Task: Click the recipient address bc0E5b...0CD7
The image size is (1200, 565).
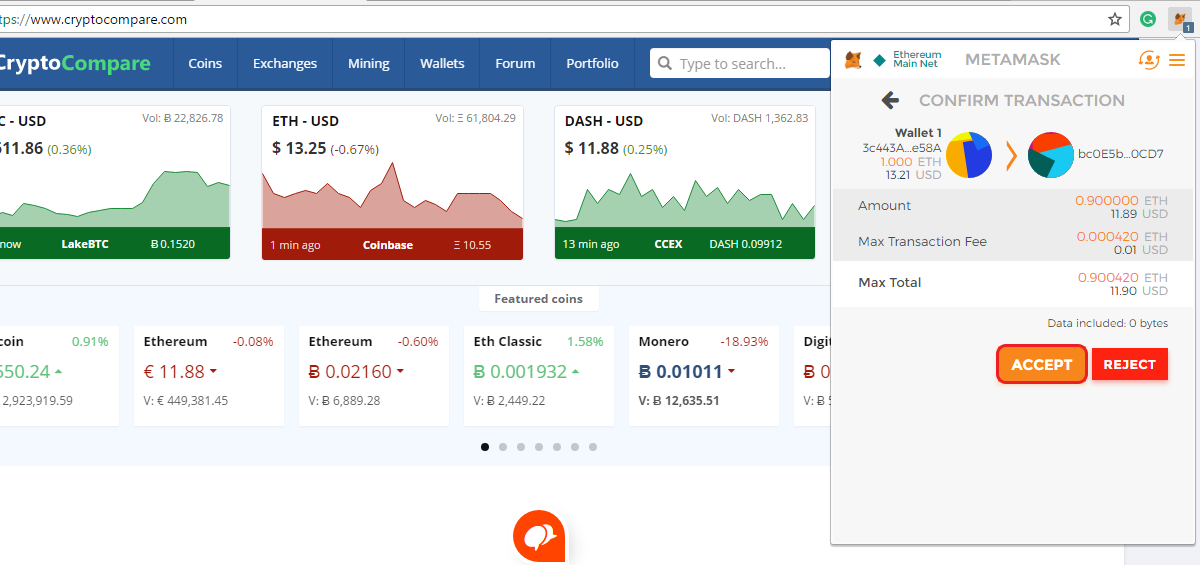Action: (1120, 154)
